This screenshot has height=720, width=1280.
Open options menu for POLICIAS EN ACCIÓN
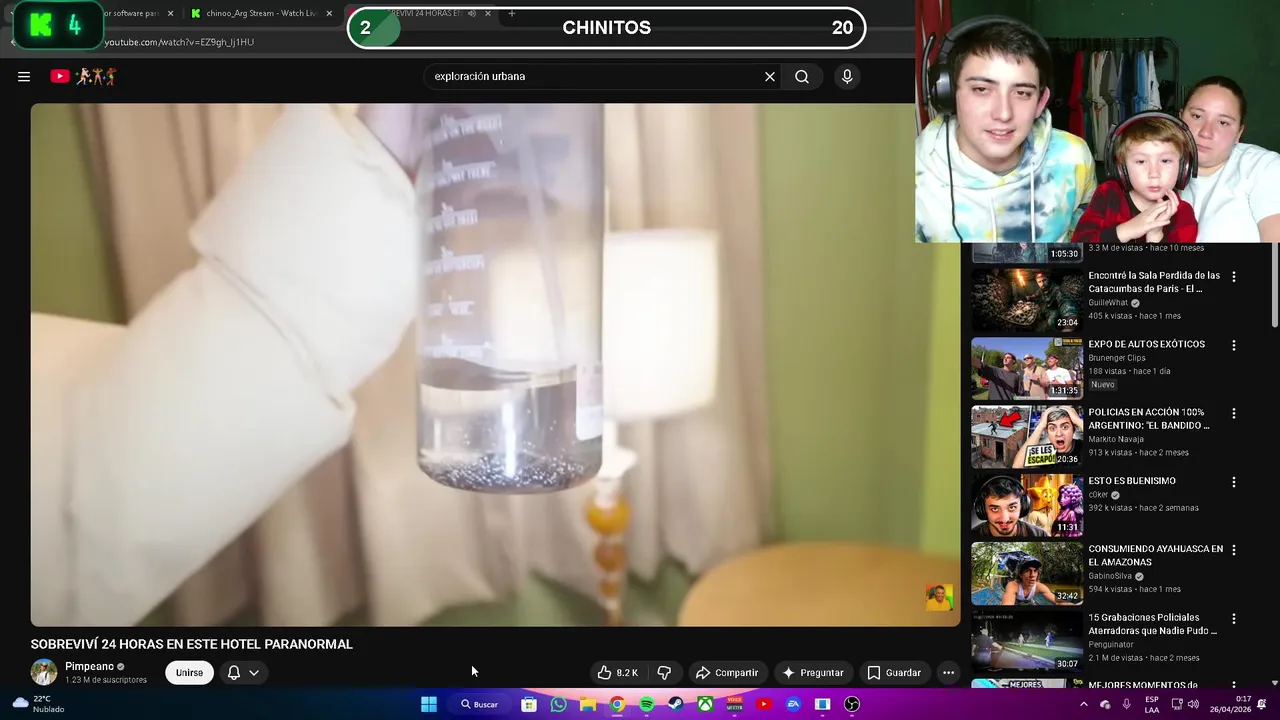[x=1233, y=413]
